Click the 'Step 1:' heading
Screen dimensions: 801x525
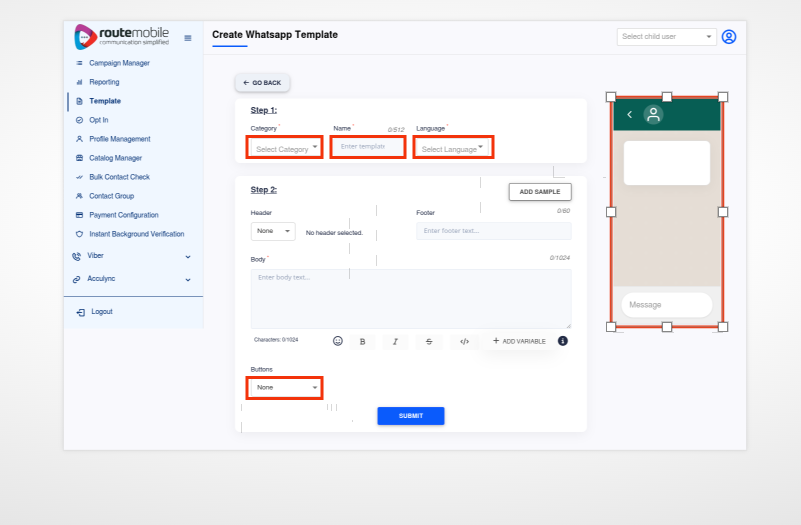pyautogui.click(x=264, y=110)
